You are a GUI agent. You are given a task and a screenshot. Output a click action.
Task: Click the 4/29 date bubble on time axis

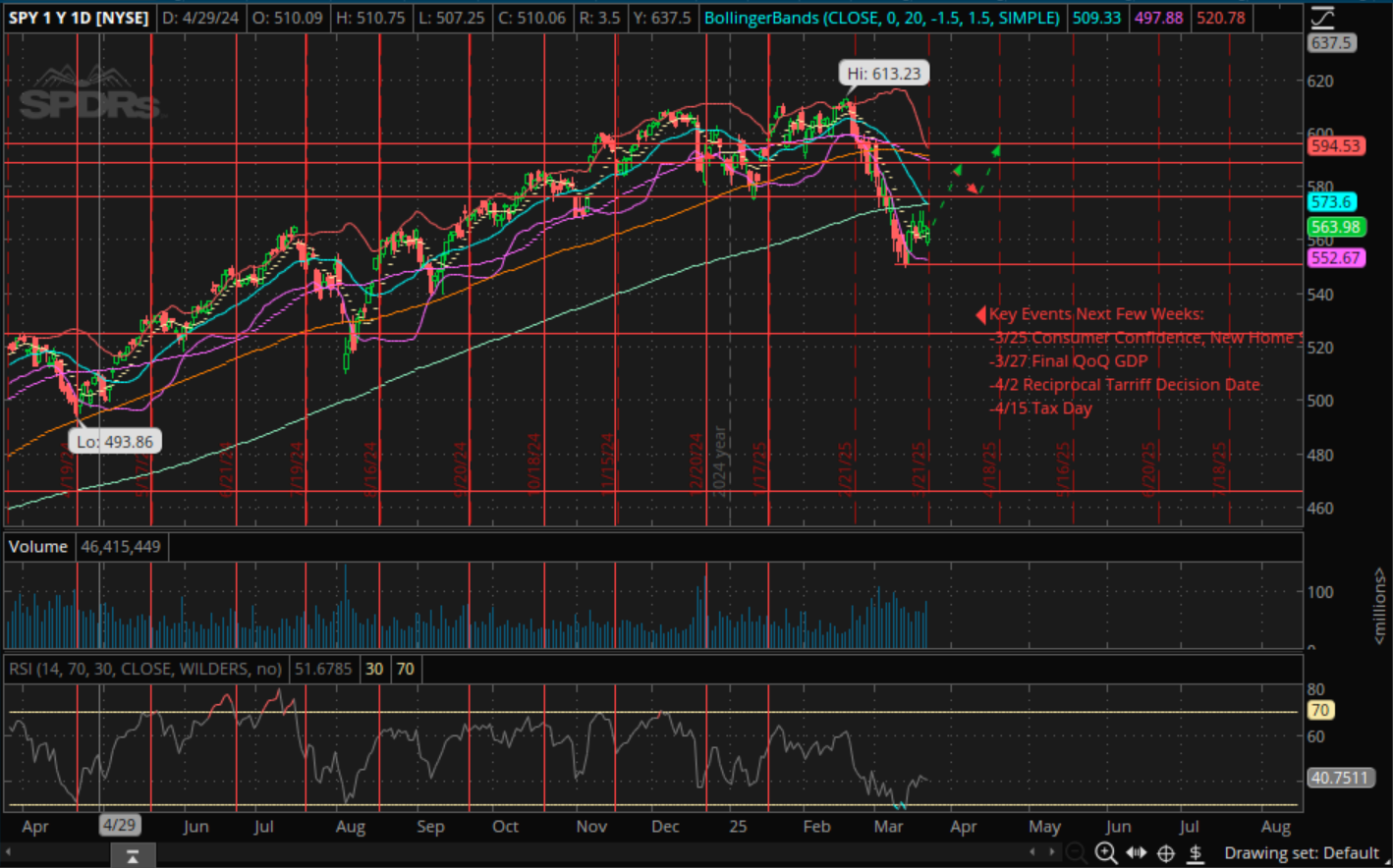point(120,826)
